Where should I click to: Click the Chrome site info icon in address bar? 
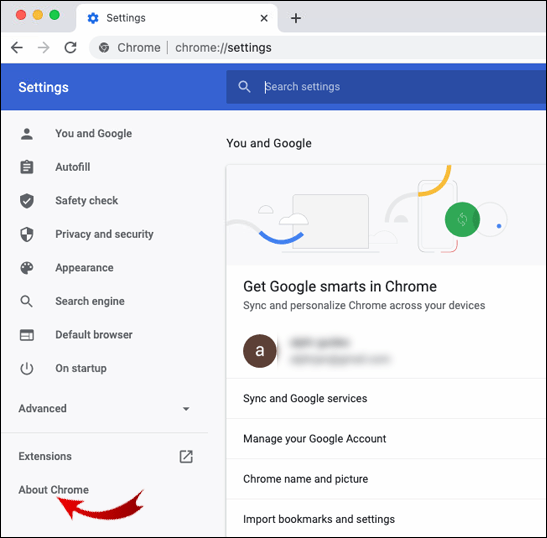[104, 47]
